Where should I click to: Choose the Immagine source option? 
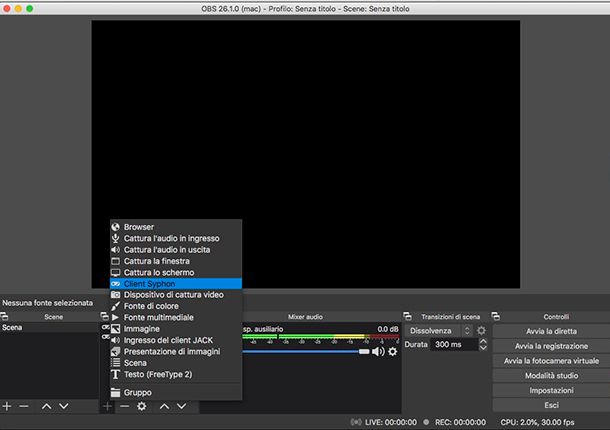[176, 329]
